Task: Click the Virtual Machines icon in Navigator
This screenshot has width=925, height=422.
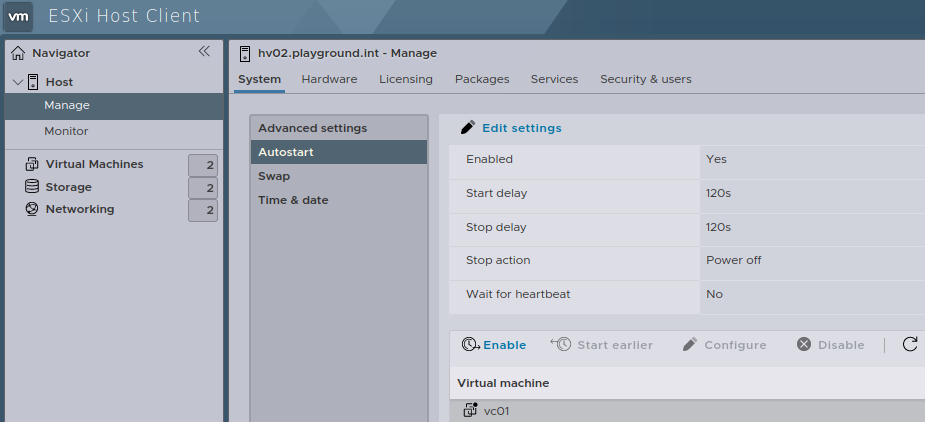Action: (x=32, y=164)
